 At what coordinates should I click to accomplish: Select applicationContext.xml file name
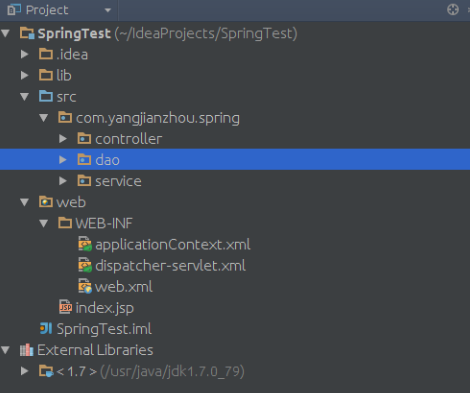coord(173,245)
